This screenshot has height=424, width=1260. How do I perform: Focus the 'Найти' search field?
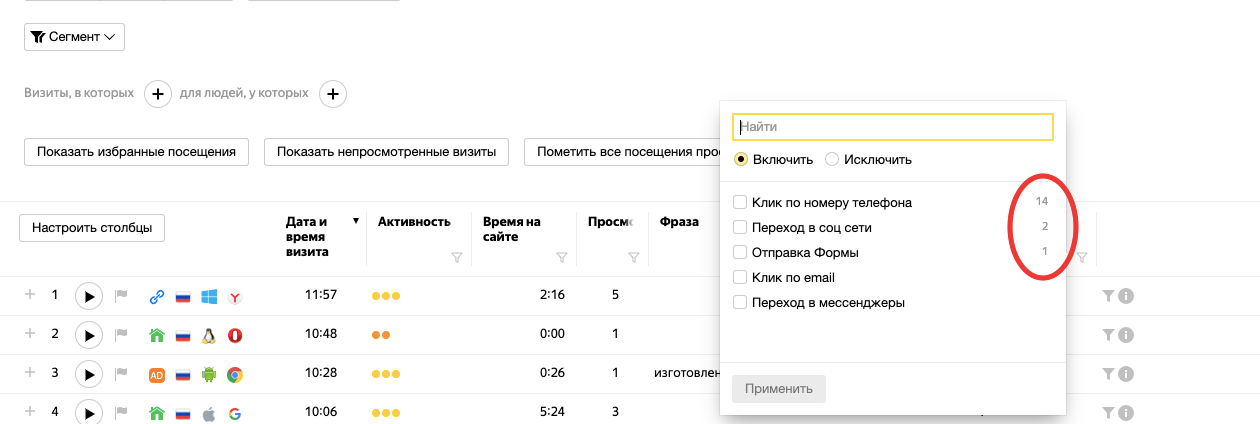pos(893,127)
